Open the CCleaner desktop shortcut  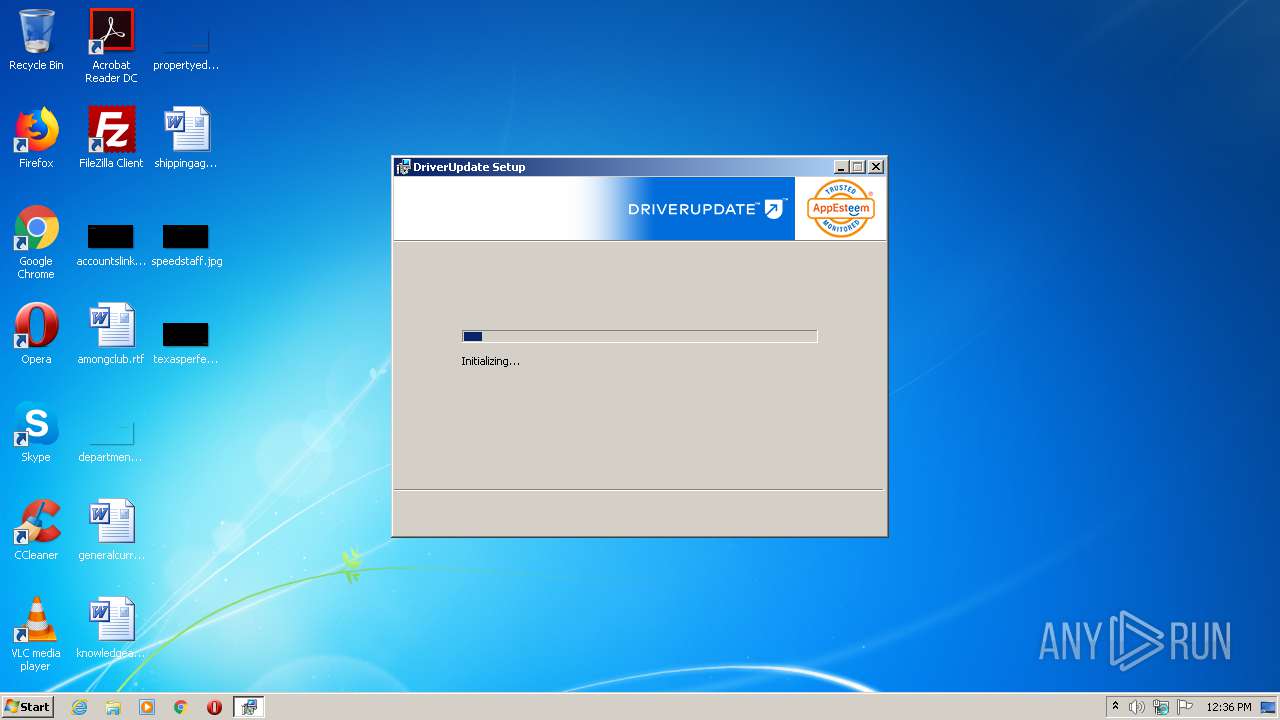point(36,530)
